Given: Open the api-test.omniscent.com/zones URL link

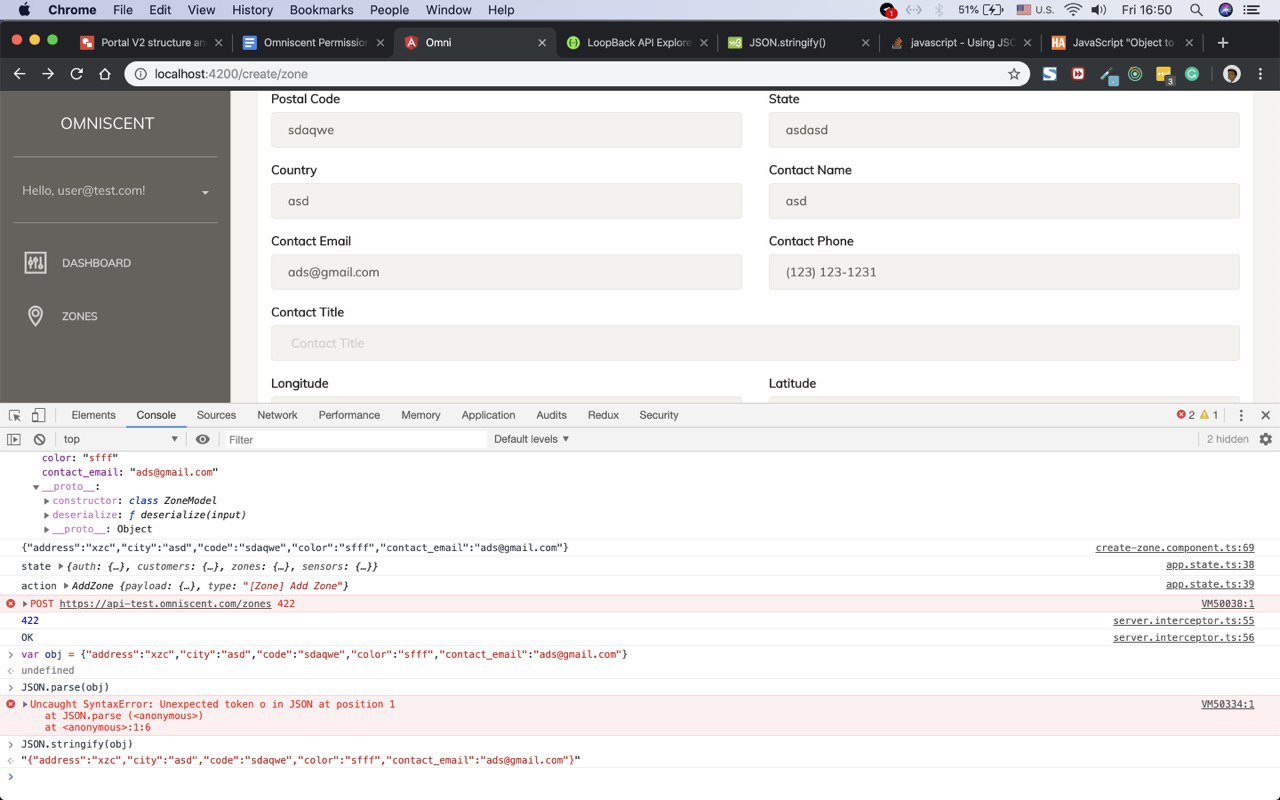Looking at the screenshot, I should 165,604.
